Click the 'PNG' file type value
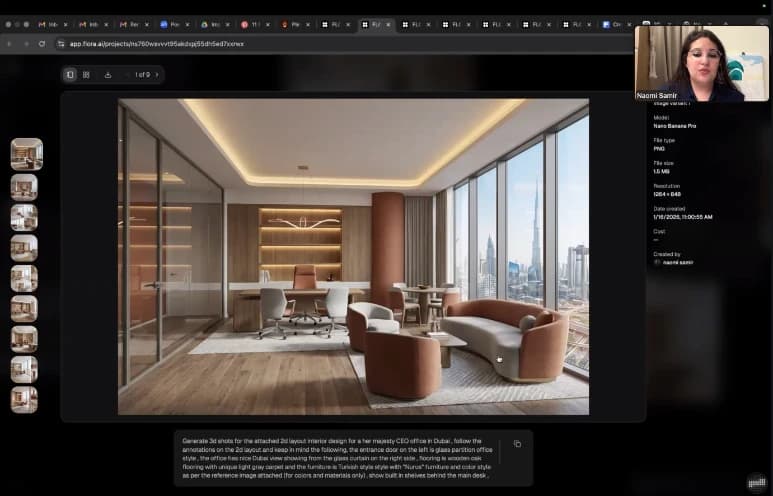 click(659, 149)
